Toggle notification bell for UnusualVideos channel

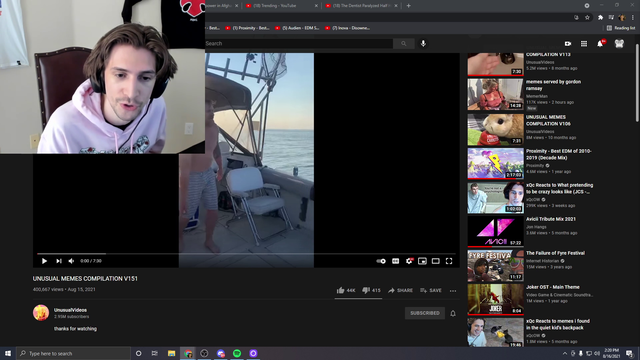point(453,313)
